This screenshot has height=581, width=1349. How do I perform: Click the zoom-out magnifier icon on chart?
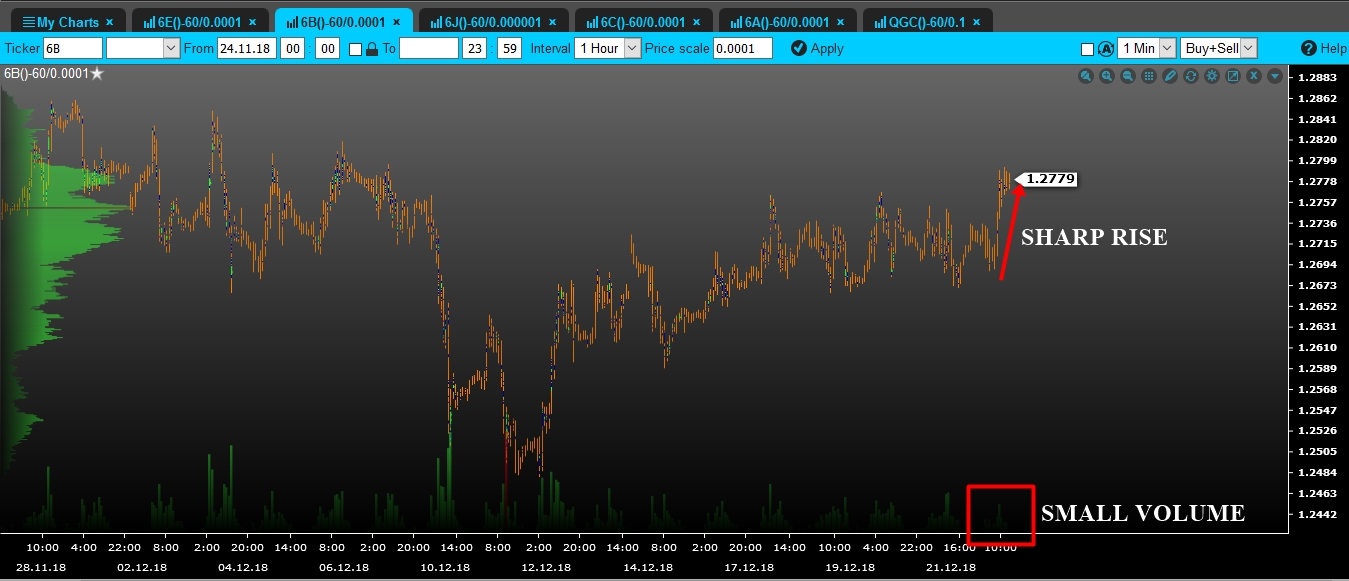[x=1128, y=76]
